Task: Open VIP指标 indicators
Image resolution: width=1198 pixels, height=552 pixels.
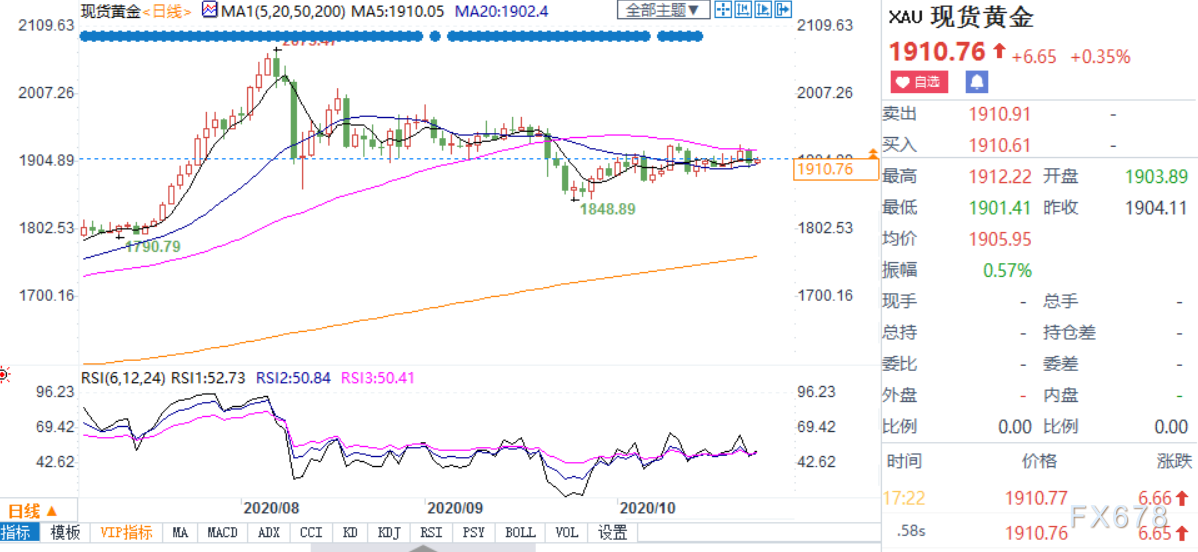Action: pyautogui.click(x=126, y=532)
